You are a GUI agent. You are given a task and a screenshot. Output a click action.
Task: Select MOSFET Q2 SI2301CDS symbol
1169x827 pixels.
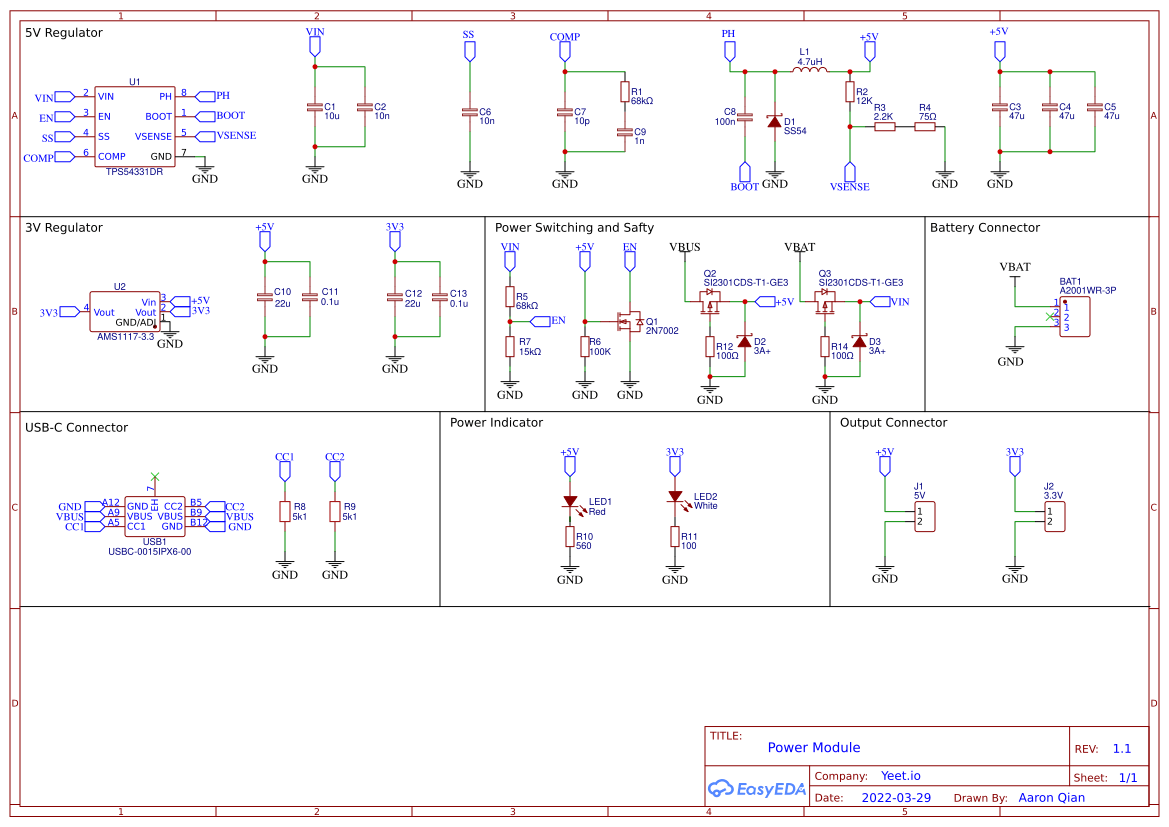tap(710, 301)
